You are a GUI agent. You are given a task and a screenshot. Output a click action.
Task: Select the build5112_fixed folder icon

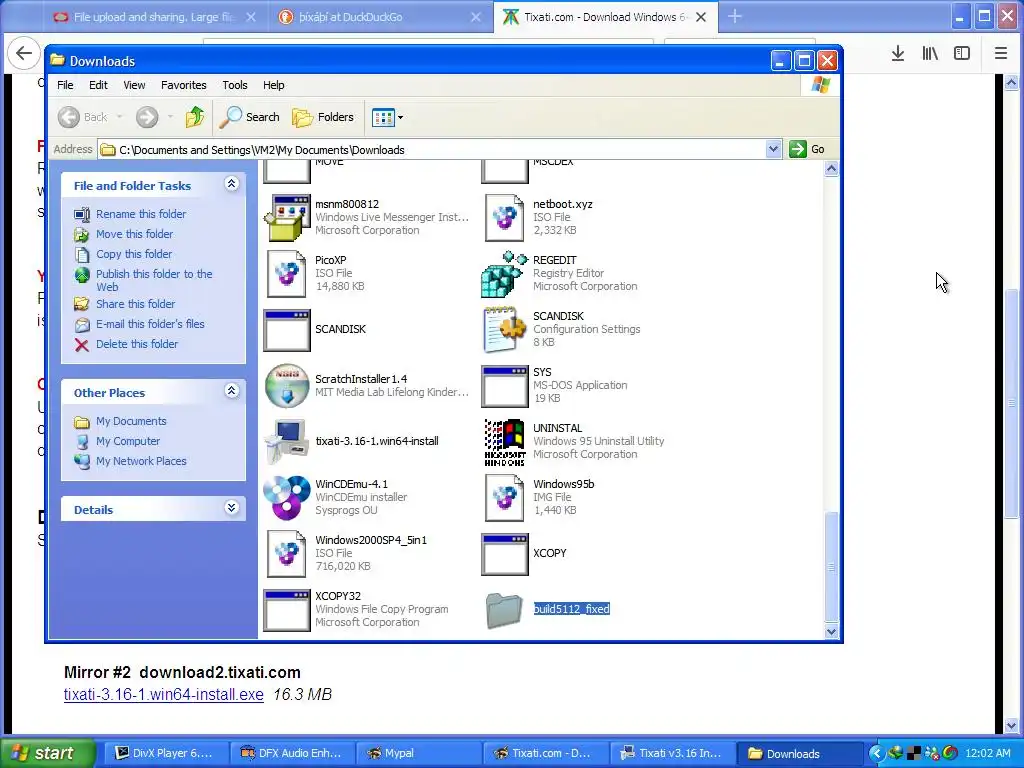pos(504,610)
